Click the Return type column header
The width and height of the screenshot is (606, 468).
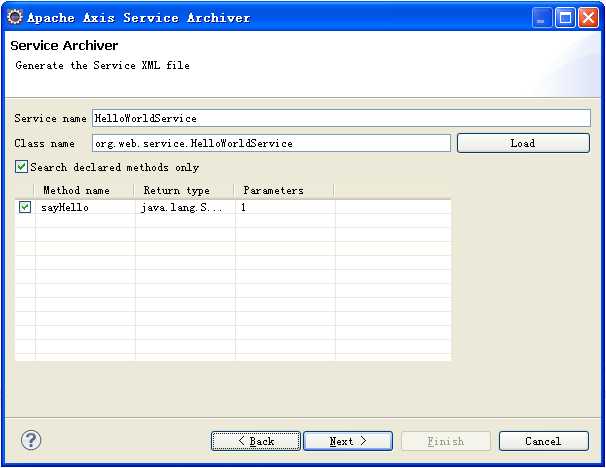tap(184, 191)
